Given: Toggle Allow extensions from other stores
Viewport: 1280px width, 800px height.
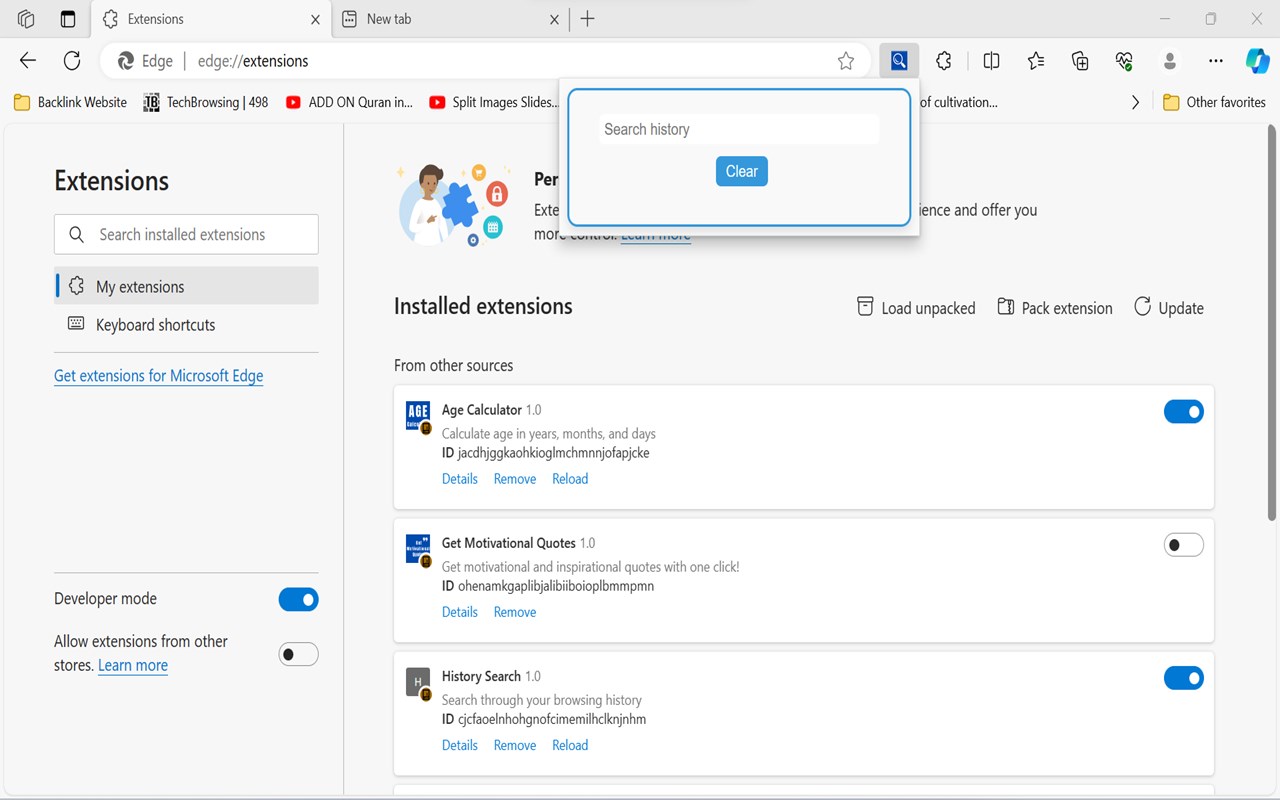Looking at the screenshot, I should point(298,654).
